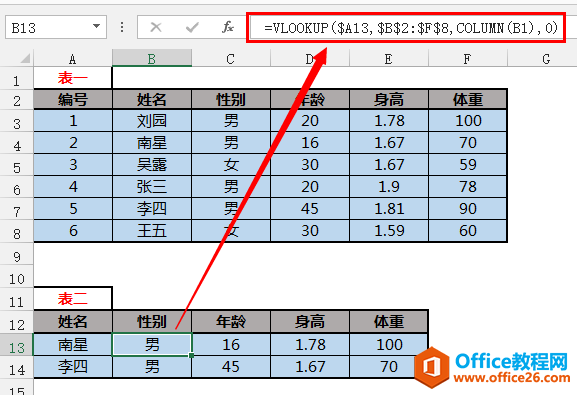Click the red 表二 title cell
577x395 pixels.
[x=73, y=299]
